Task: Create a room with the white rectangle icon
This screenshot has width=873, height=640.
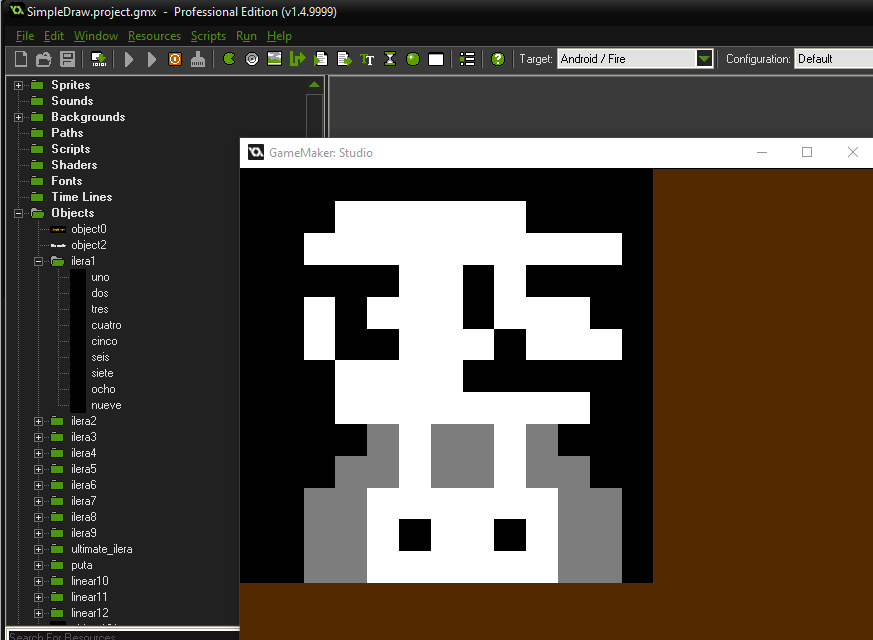Action: (436, 60)
